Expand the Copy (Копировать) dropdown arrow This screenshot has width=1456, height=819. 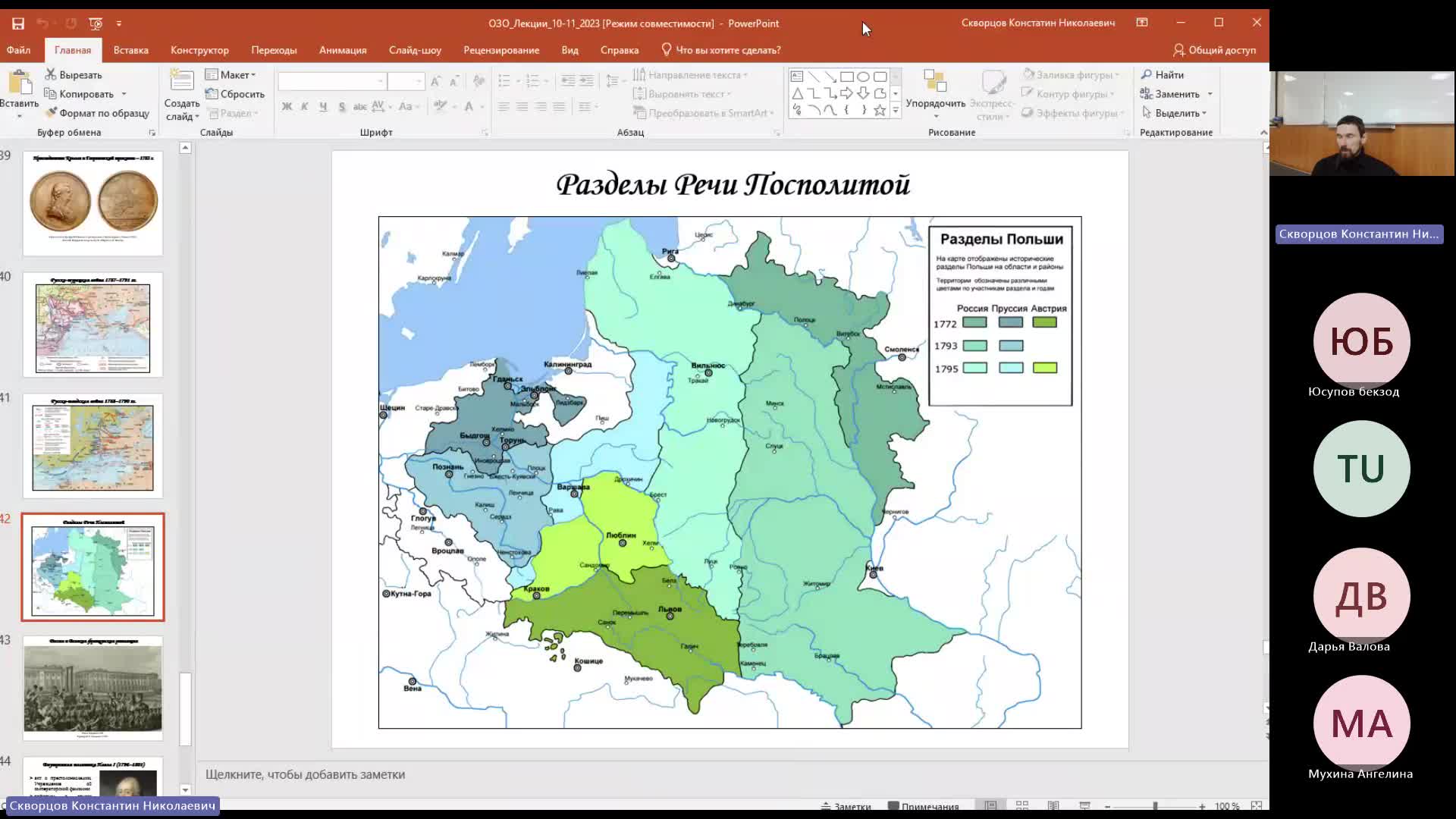coord(124,94)
